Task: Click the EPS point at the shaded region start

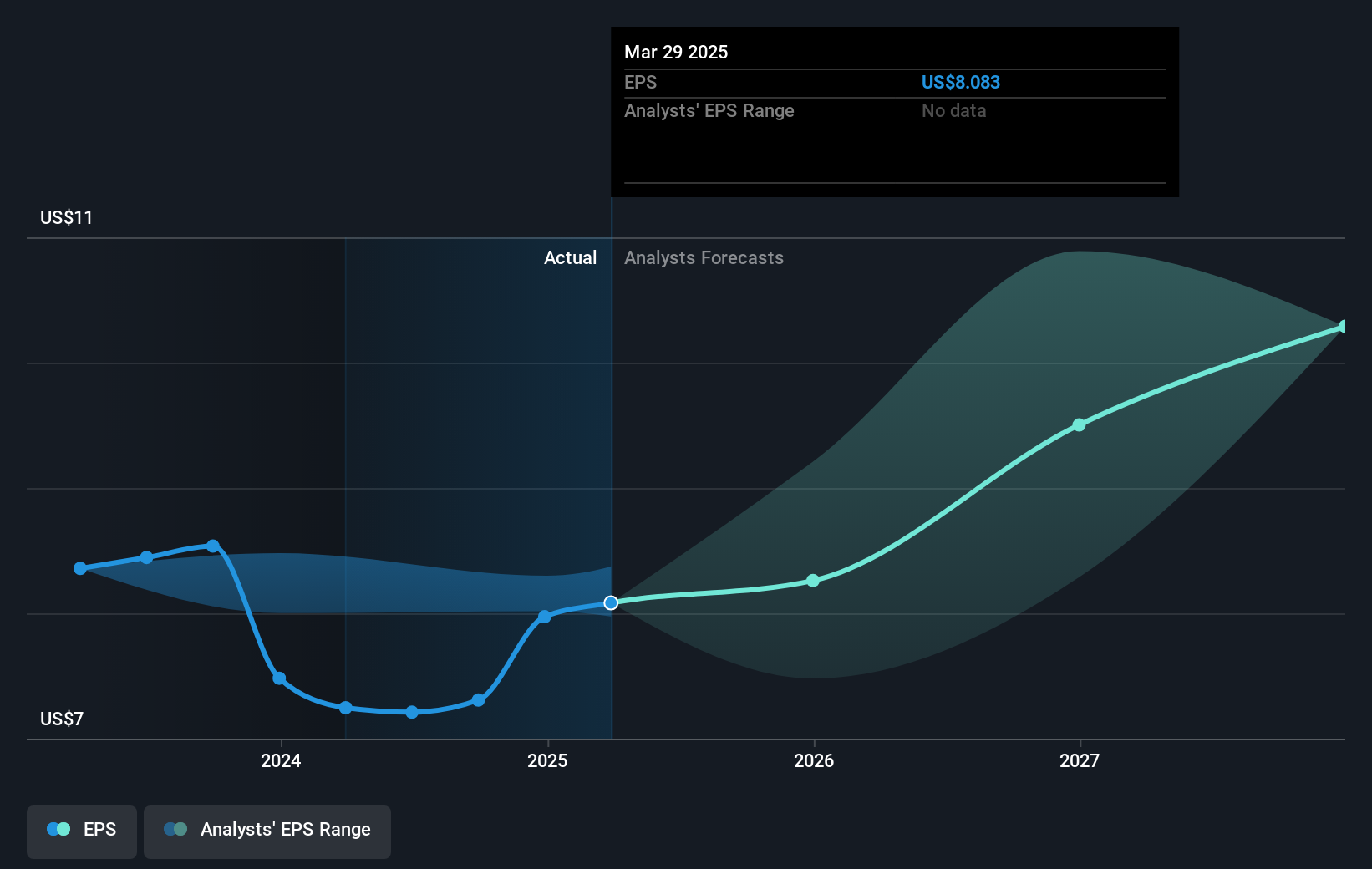Action: [345, 708]
